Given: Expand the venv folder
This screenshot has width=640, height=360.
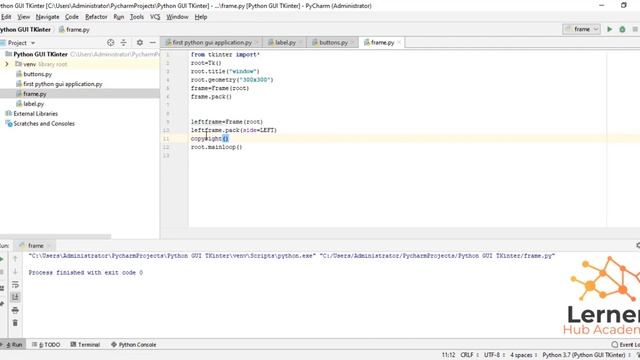Looking at the screenshot, I should pos(7,64).
